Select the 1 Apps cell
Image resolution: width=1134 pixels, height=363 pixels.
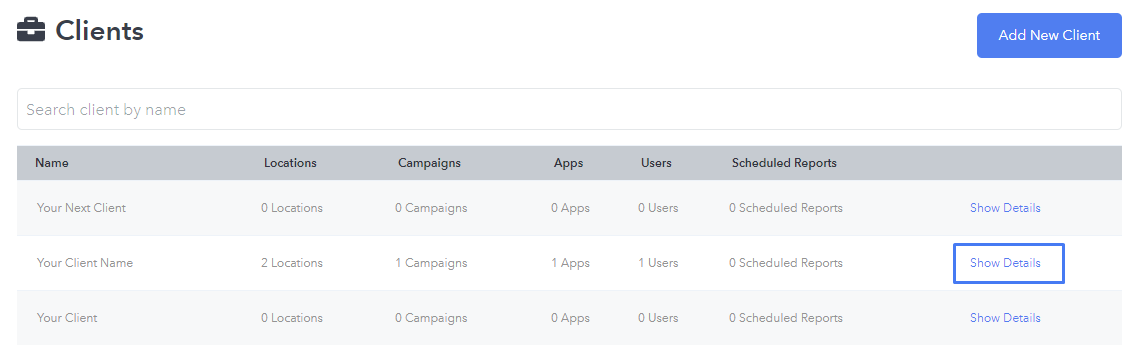[571, 263]
